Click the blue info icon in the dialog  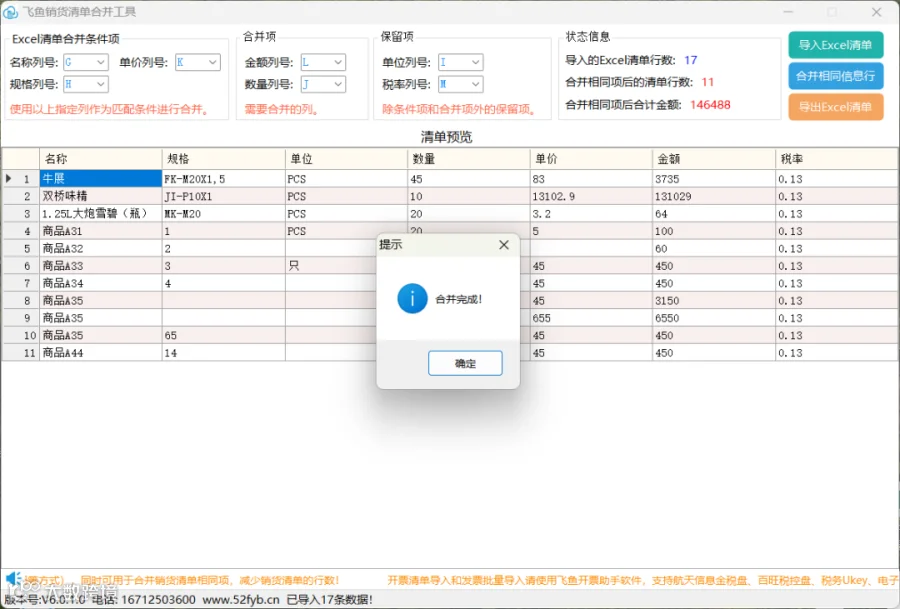coord(412,298)
